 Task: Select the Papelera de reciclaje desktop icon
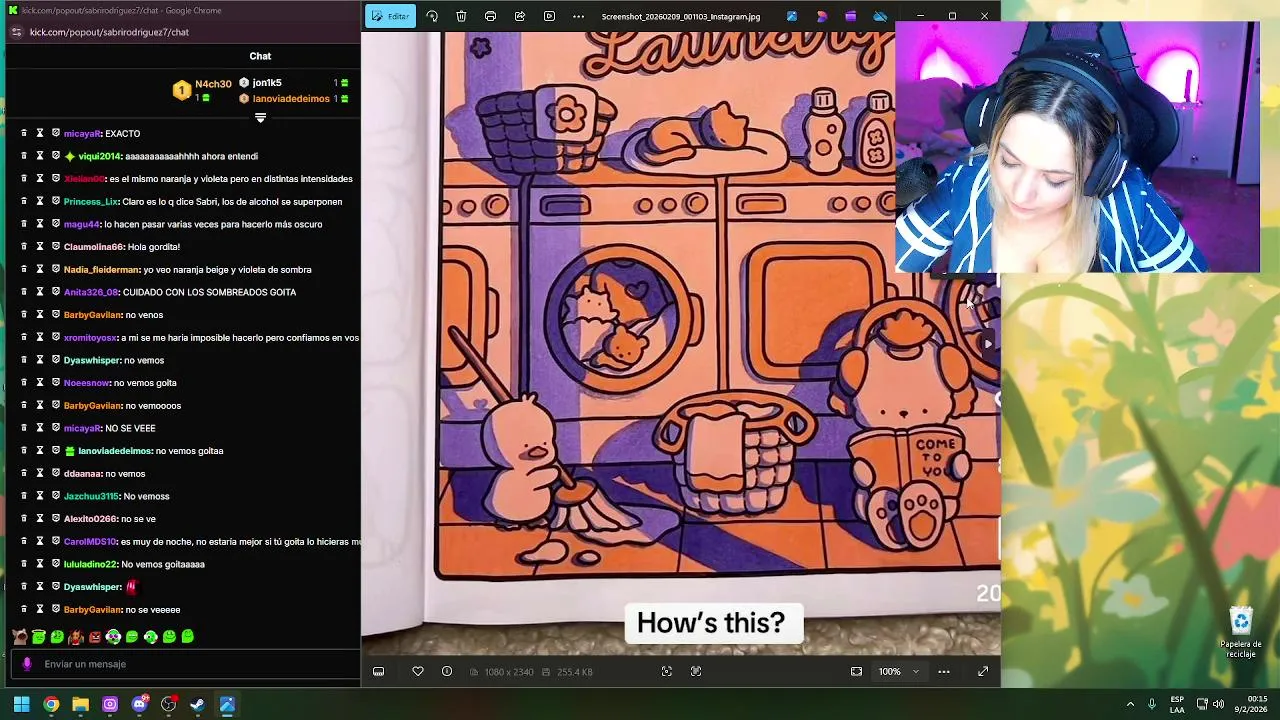[x=1241, y=632]
